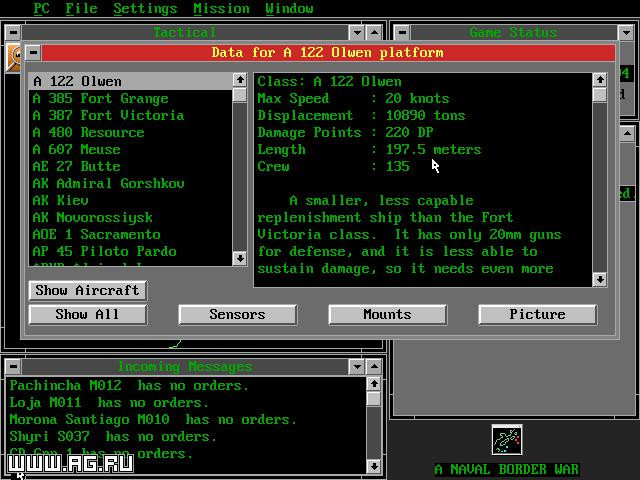The image size is (640, 480).
Task: Select AK Admiral Gorshkov in list
Action: (131, 183)
